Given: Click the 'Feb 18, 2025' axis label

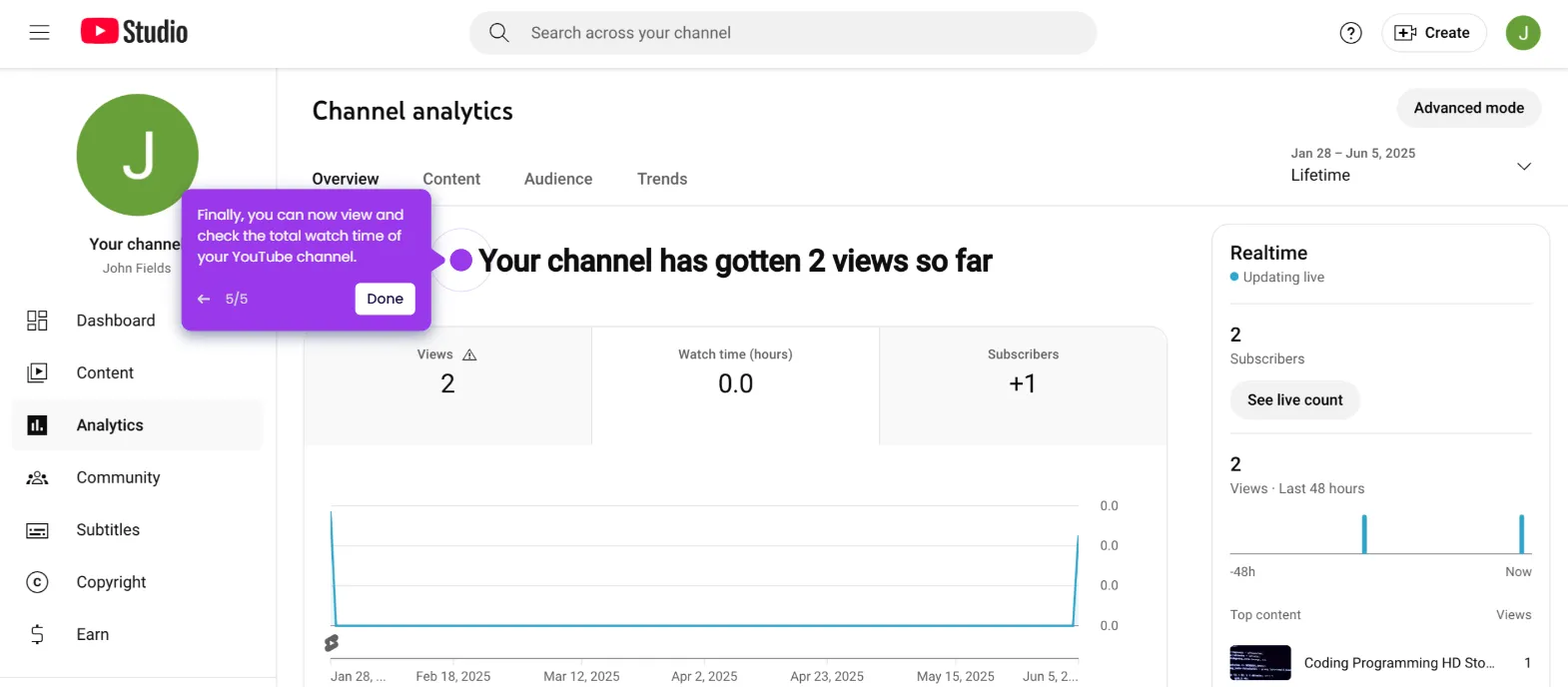Looking at the screenshot, I should (453, 676).
